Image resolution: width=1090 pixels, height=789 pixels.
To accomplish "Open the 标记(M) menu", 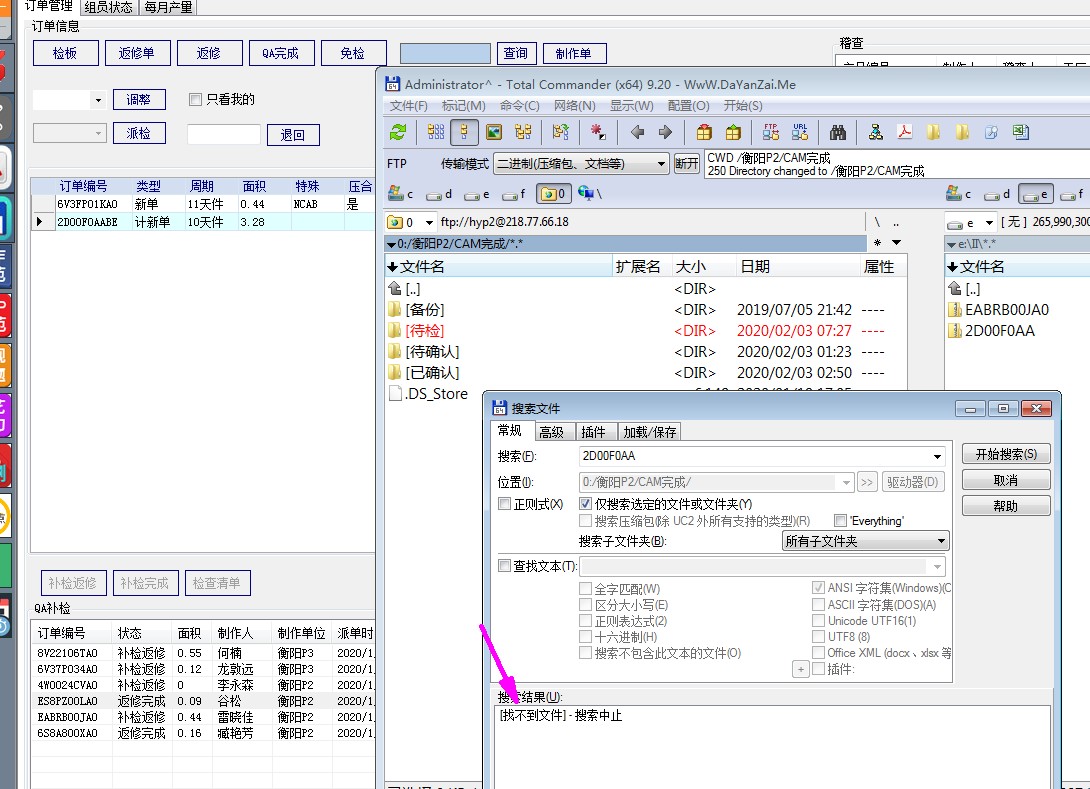I will click(463, 106).
